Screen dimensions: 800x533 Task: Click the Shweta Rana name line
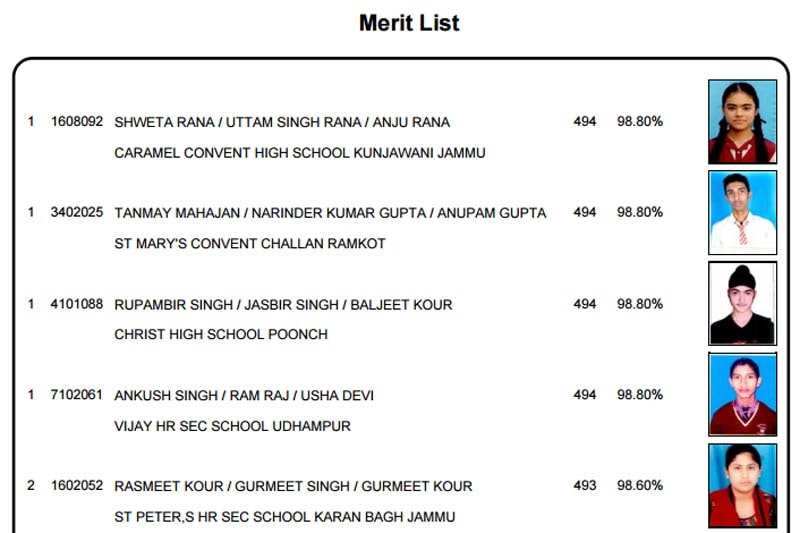(x=282, y=122)
